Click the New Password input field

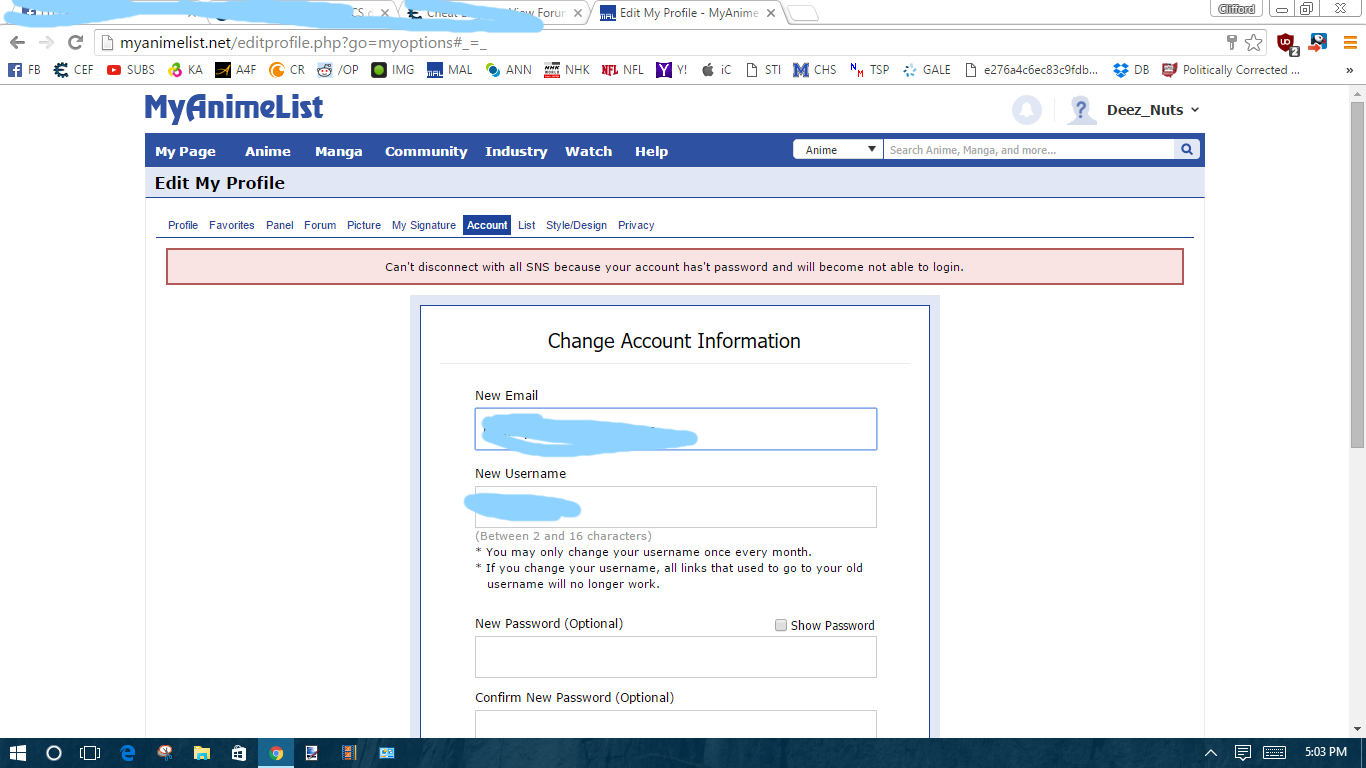(x=675, y=657)
